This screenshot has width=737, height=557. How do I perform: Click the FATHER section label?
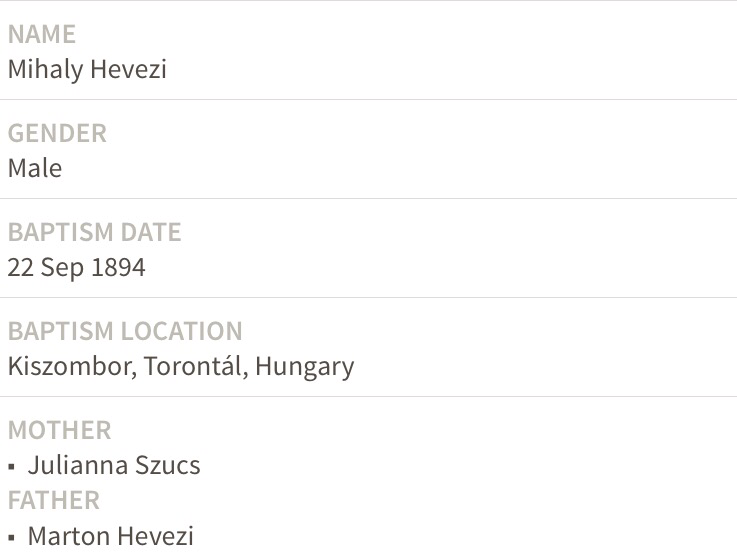pos(54,501)
